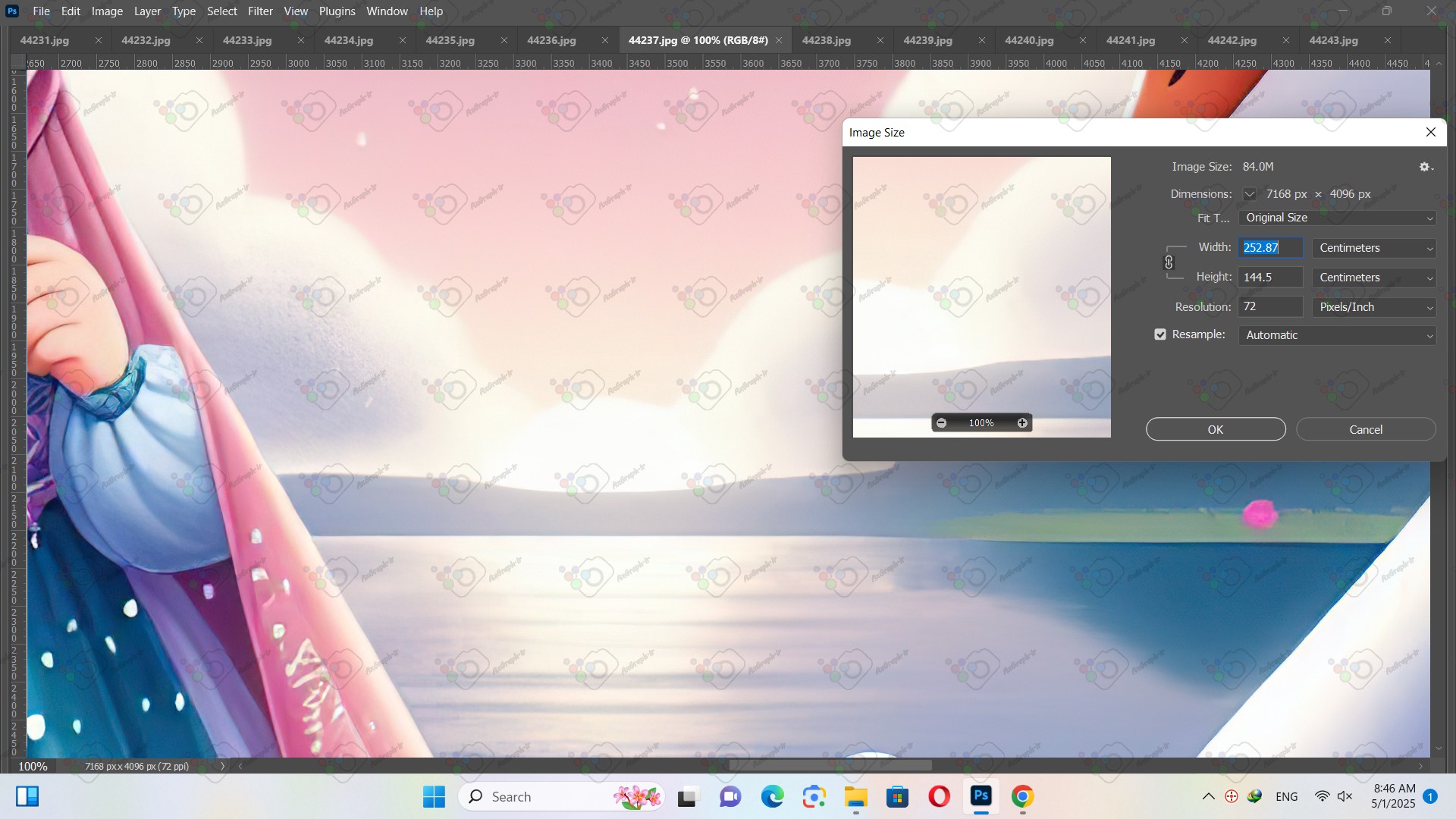Open the Select menu
The height and width of the screenshot is (819, 1456).
222,11
